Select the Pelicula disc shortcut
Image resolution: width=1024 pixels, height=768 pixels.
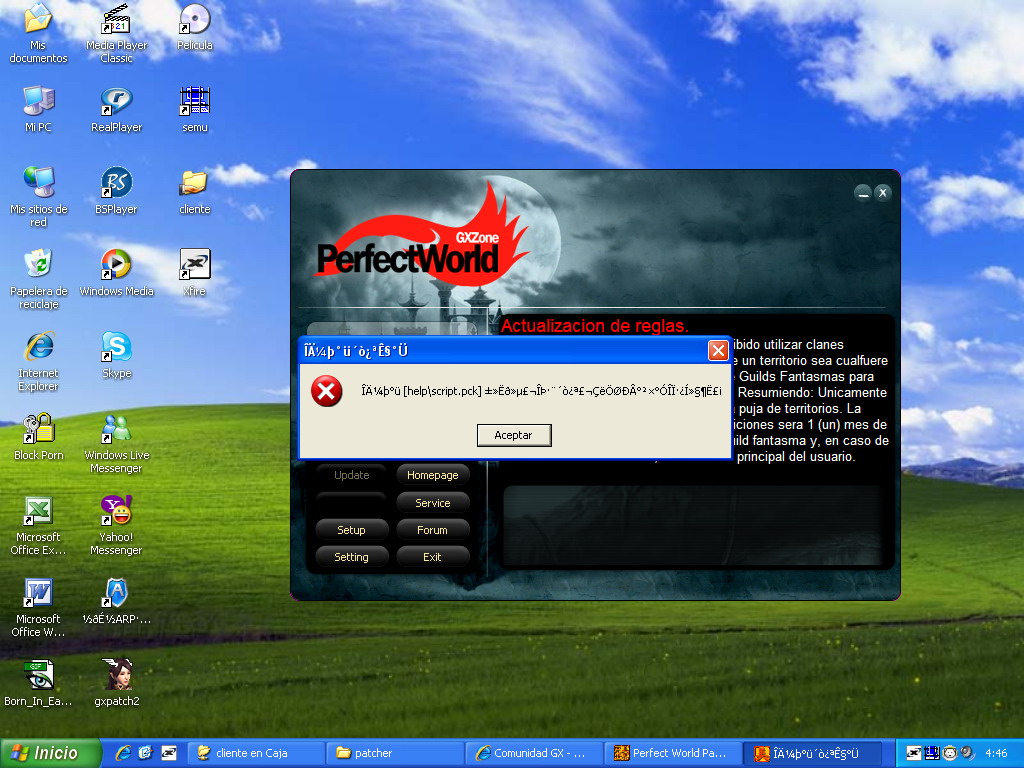pyautogui.click(x=195, y=27)
